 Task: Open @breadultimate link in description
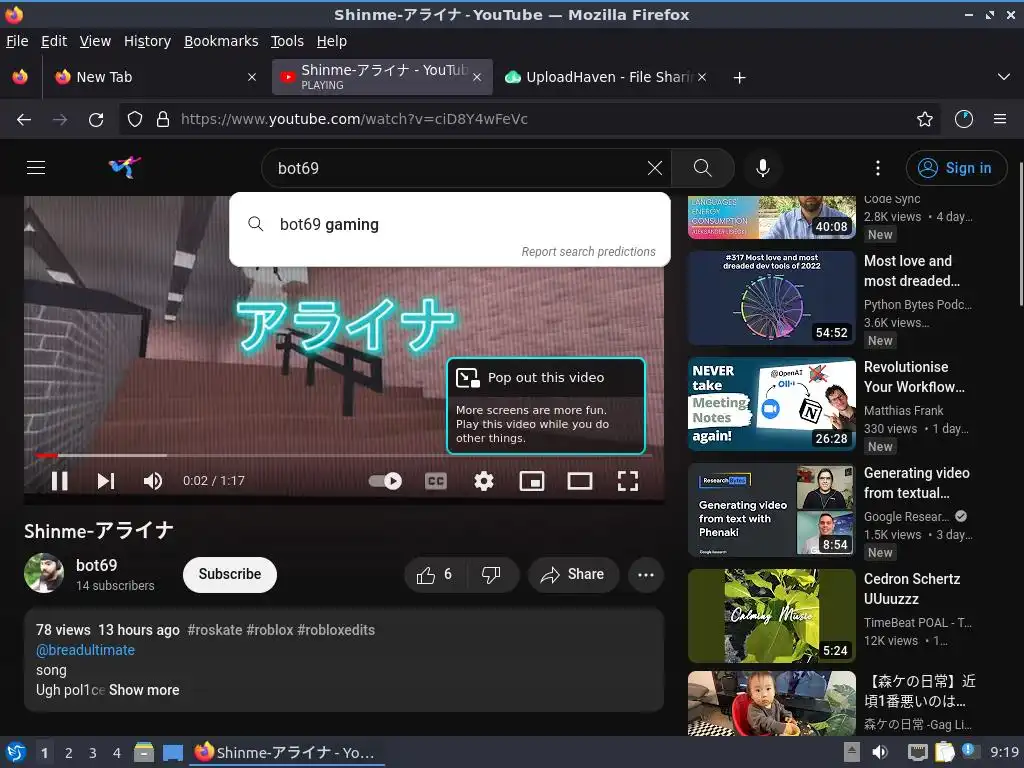86,650
